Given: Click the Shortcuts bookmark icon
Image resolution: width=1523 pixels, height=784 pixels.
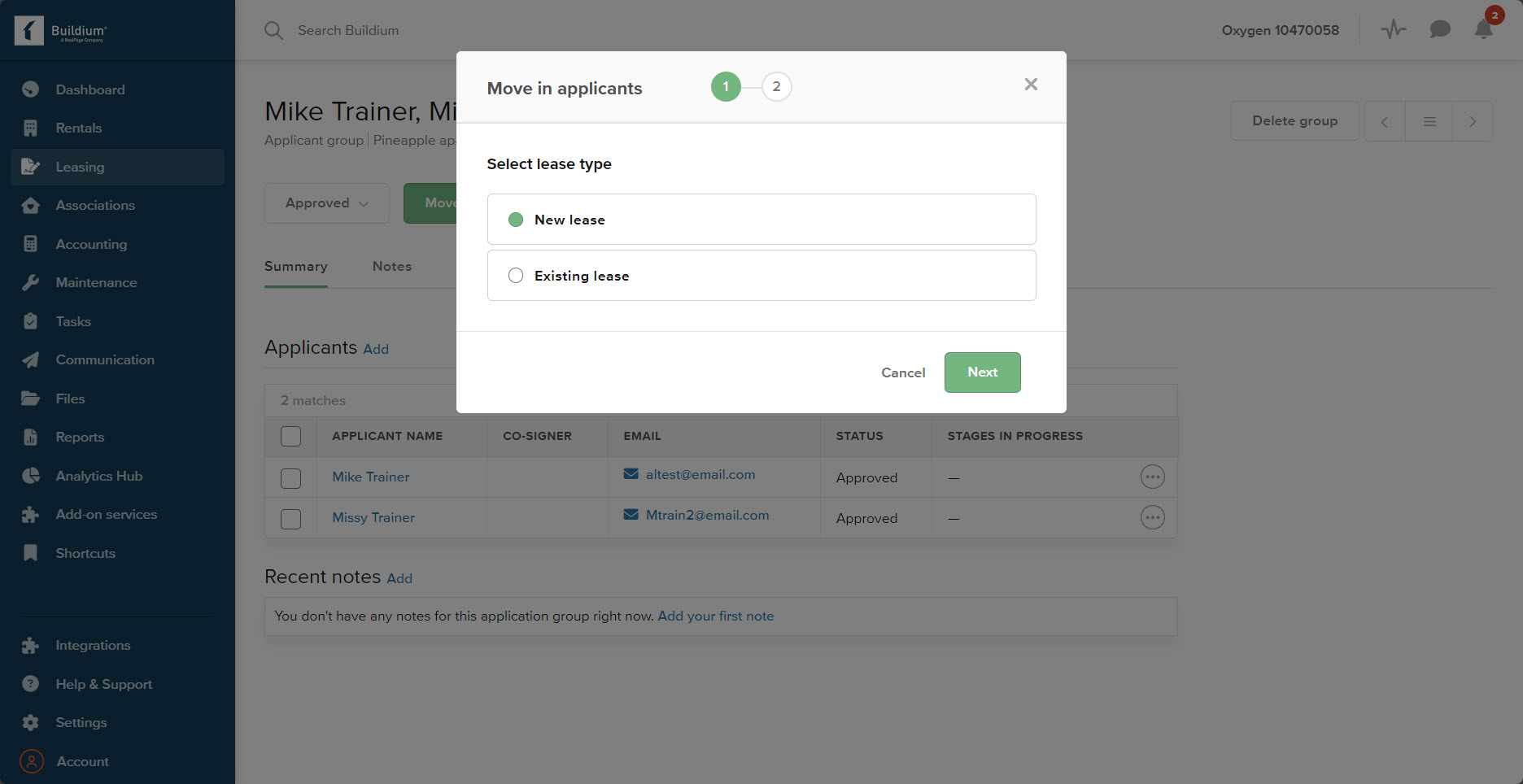Looking at the screenshot, I should click(x=31, y=553).
